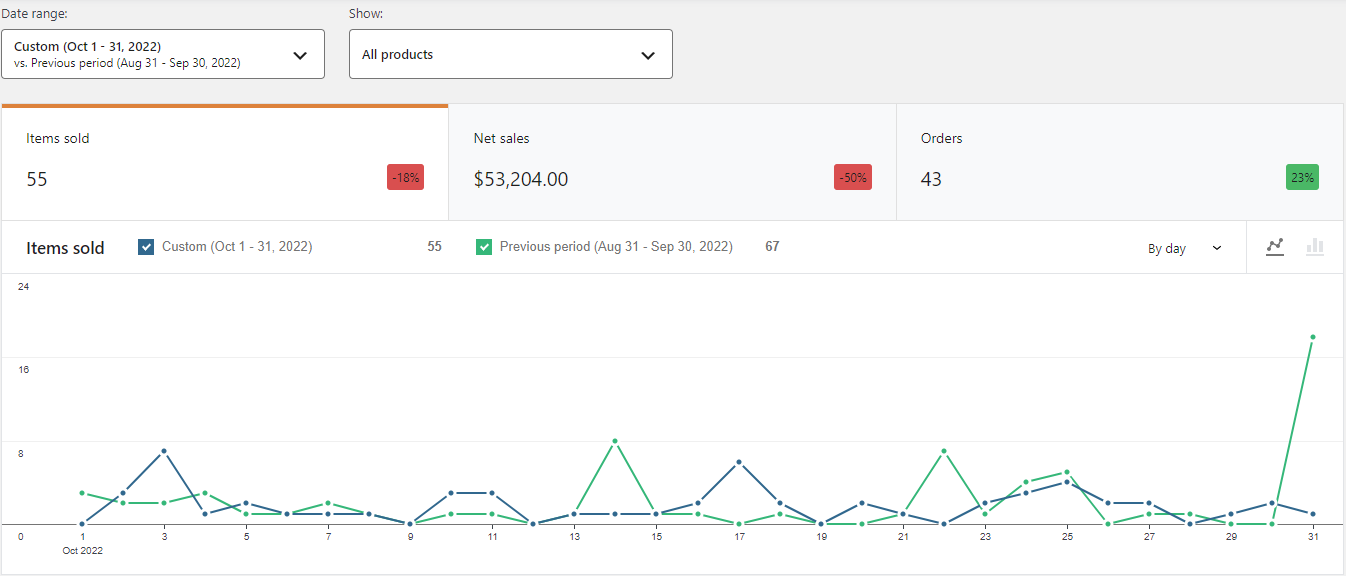Select the Items sold summary tab
The height and width of the screenshot is (576, 1346).
[225, 162]
